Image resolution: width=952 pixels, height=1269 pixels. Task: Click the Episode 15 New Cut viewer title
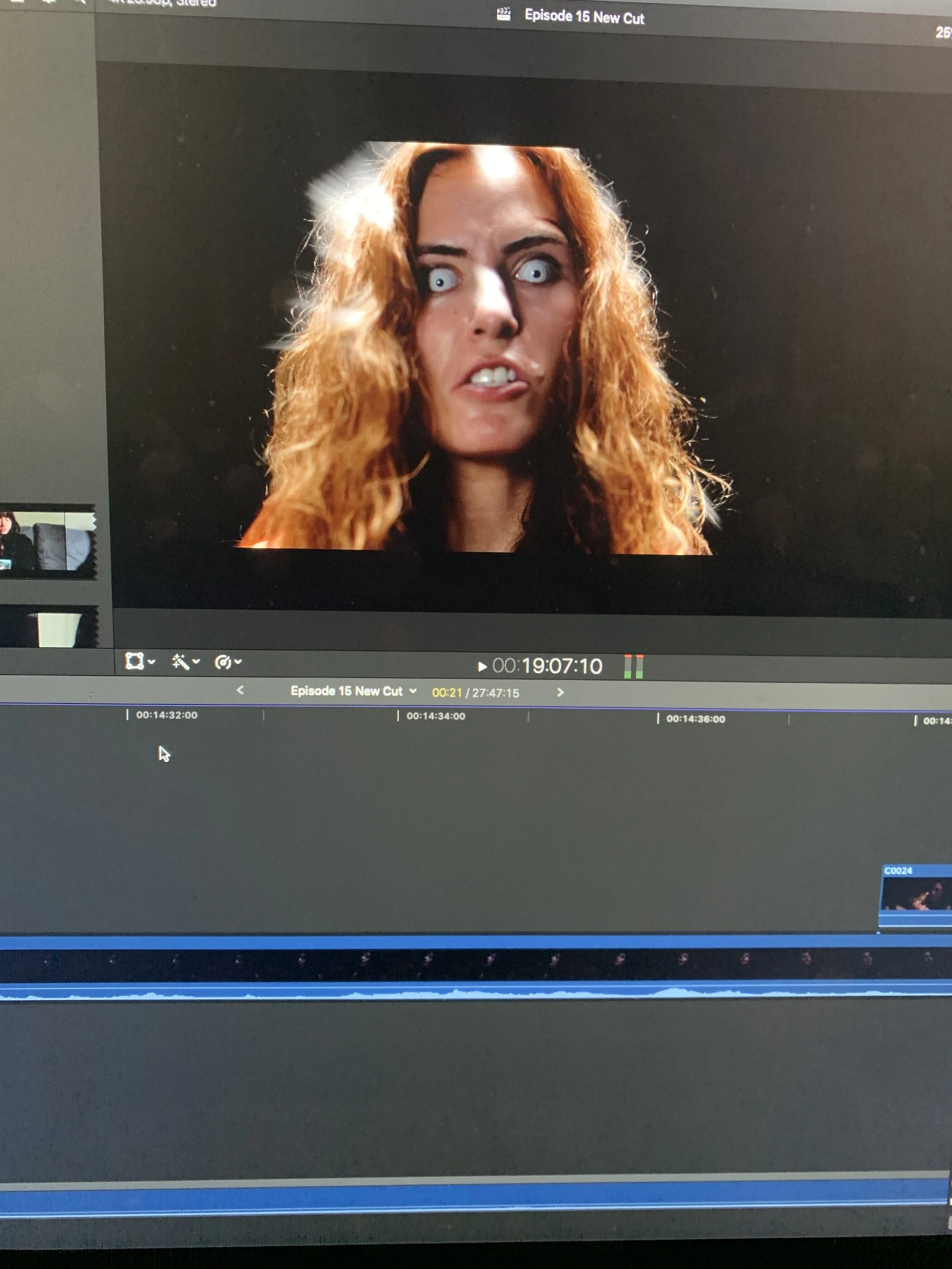tap(584, 17)
